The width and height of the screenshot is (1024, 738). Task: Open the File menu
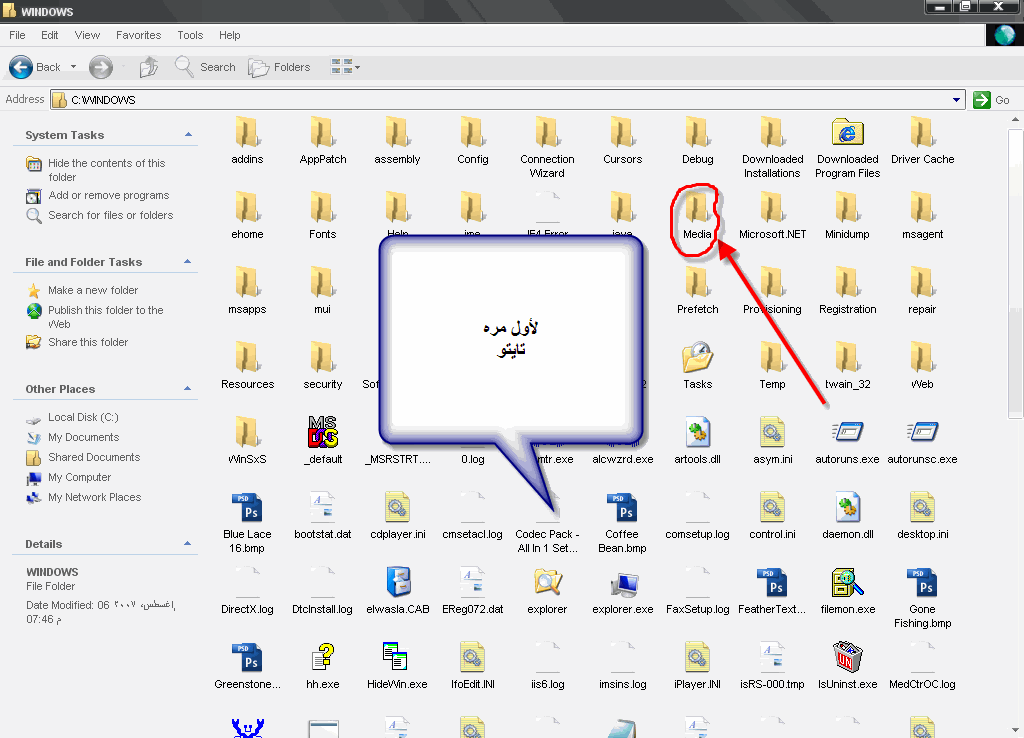click(x=17, y=35)
